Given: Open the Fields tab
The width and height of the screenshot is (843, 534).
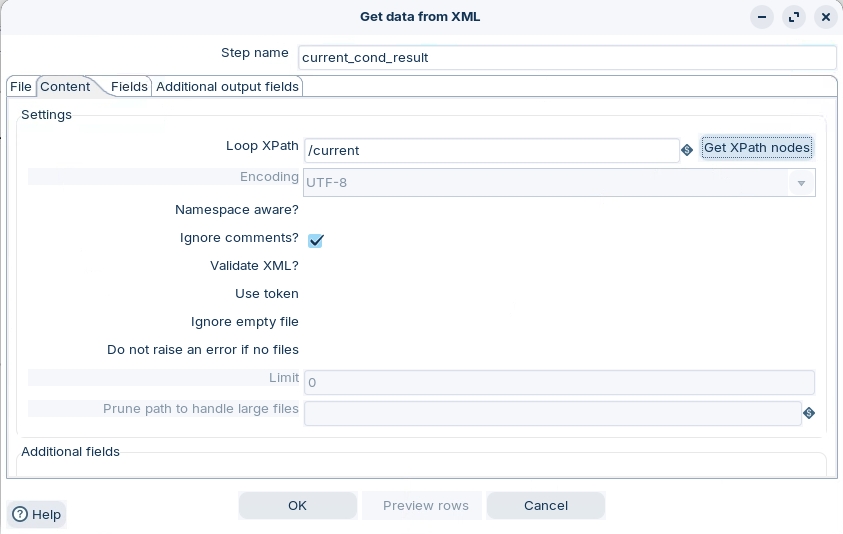Looking at the screenshot, I should point(129,87).
